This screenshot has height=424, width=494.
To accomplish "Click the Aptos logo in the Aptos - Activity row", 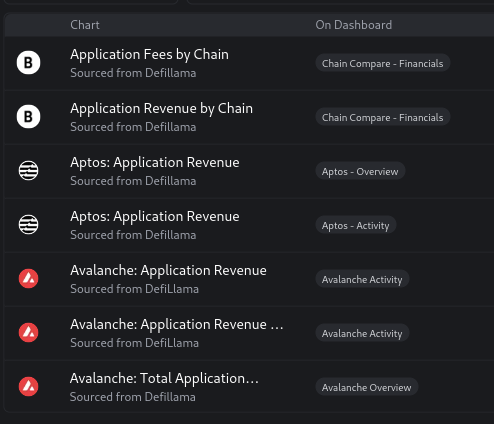I will click(29, 225).
